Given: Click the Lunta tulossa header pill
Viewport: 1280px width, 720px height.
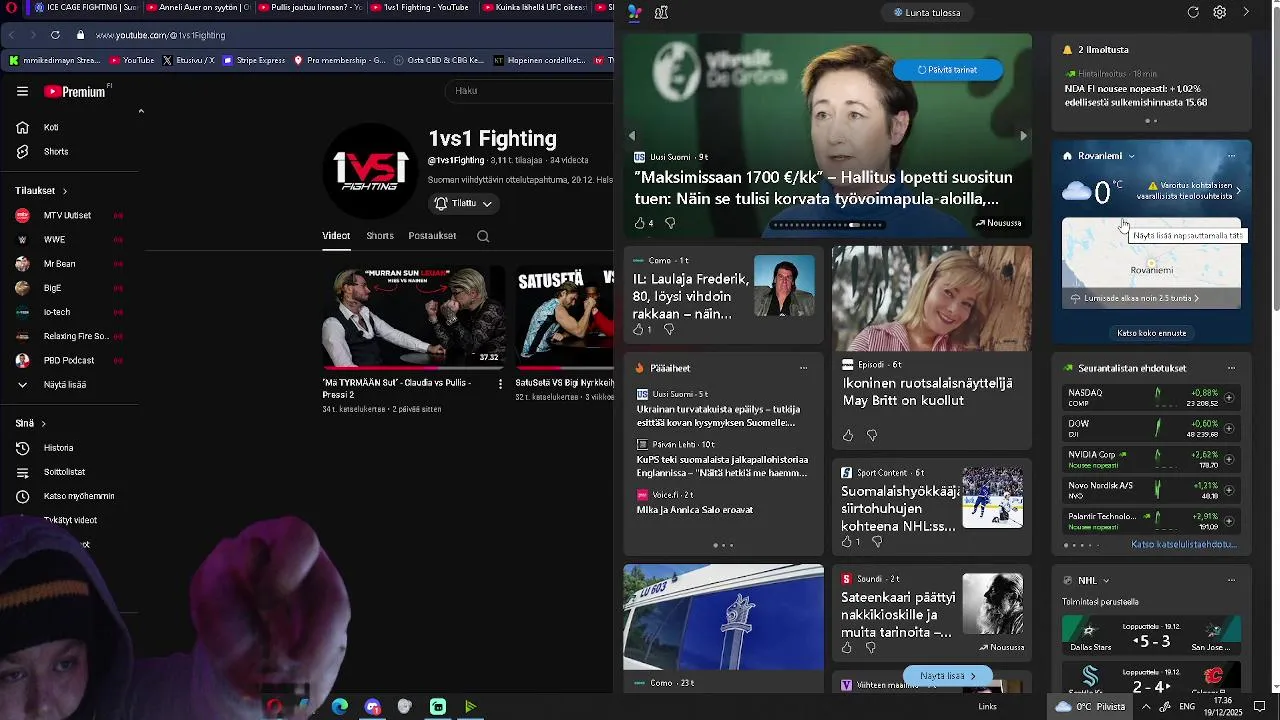Looking at the screenshot, I should (926, 13).
